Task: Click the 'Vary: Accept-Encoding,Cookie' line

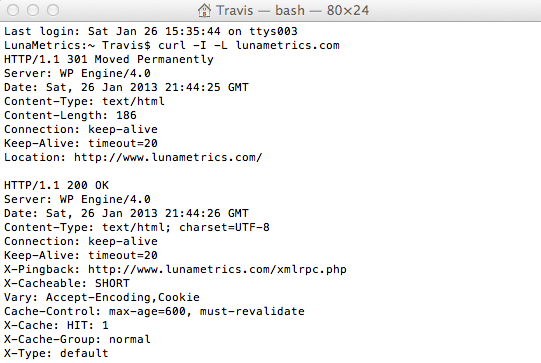Action: 102,297
